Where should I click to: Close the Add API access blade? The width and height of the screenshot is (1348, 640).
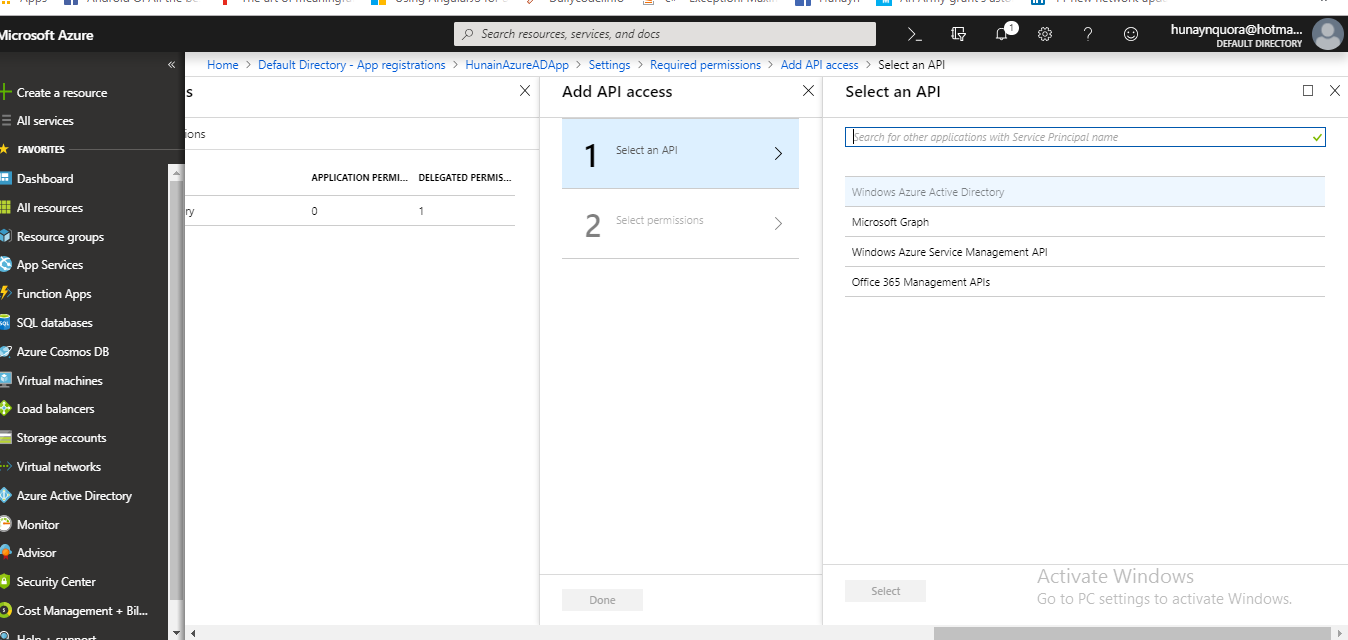click(x=808, y=91)
